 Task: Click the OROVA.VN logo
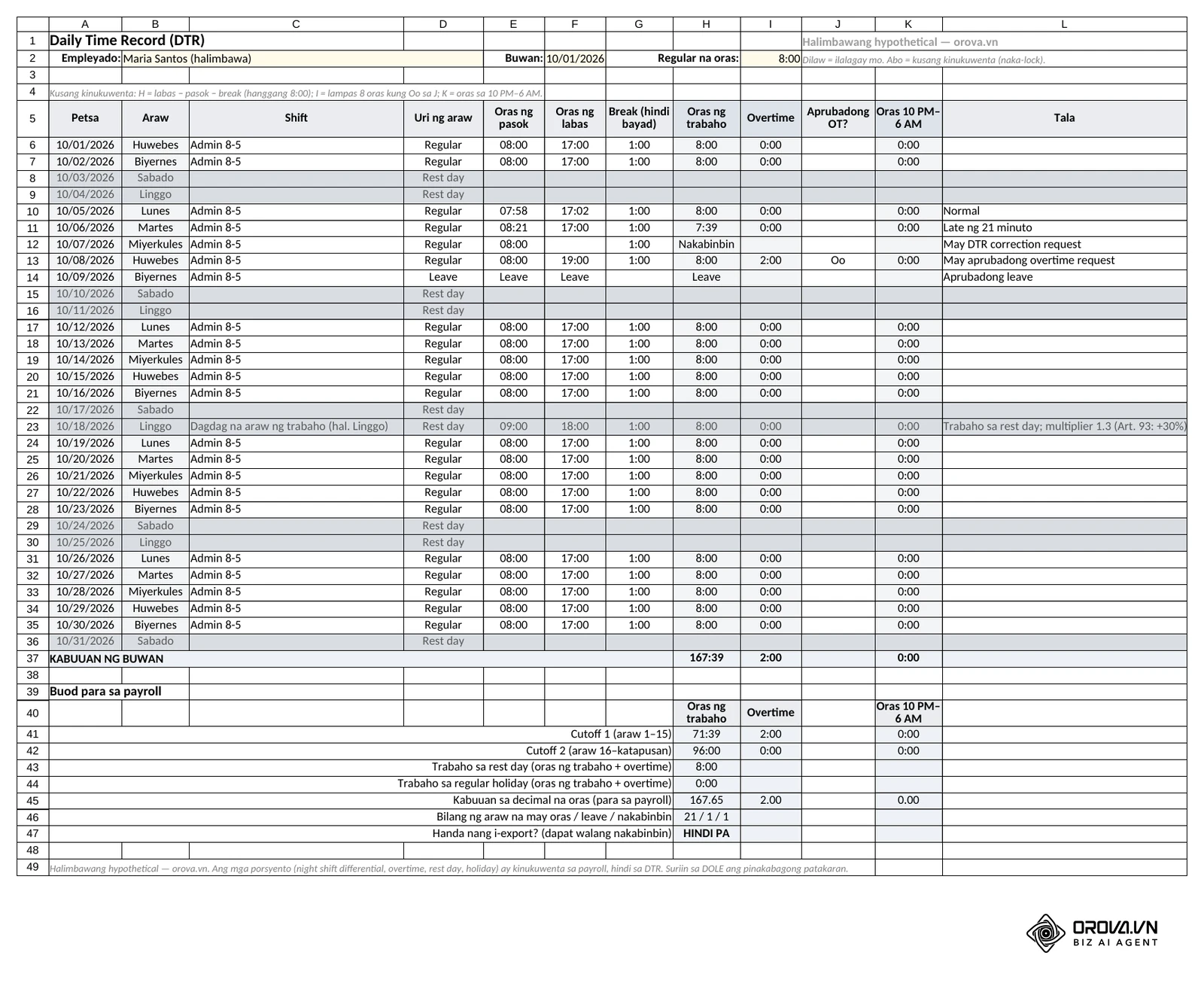tap(1092, 933)
